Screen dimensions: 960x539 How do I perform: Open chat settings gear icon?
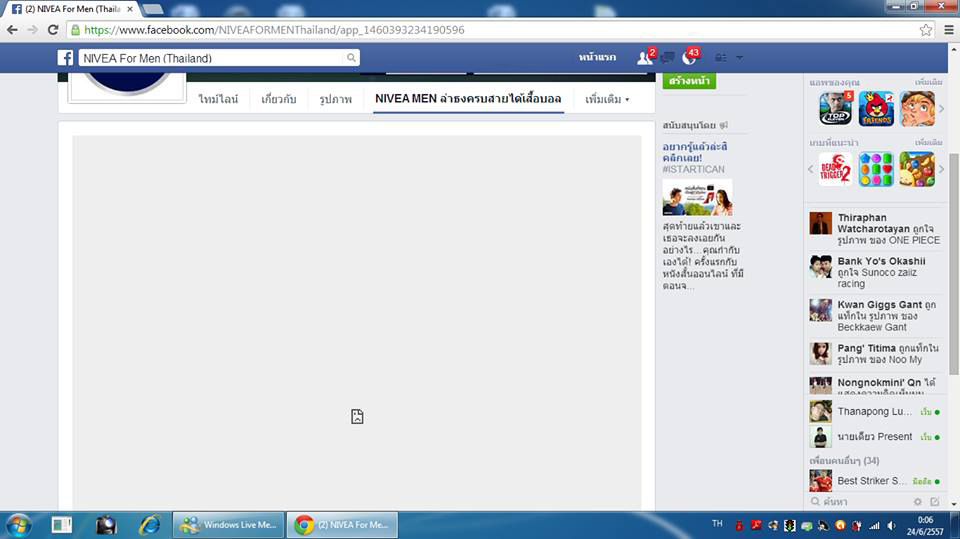[x=917, y=502]
